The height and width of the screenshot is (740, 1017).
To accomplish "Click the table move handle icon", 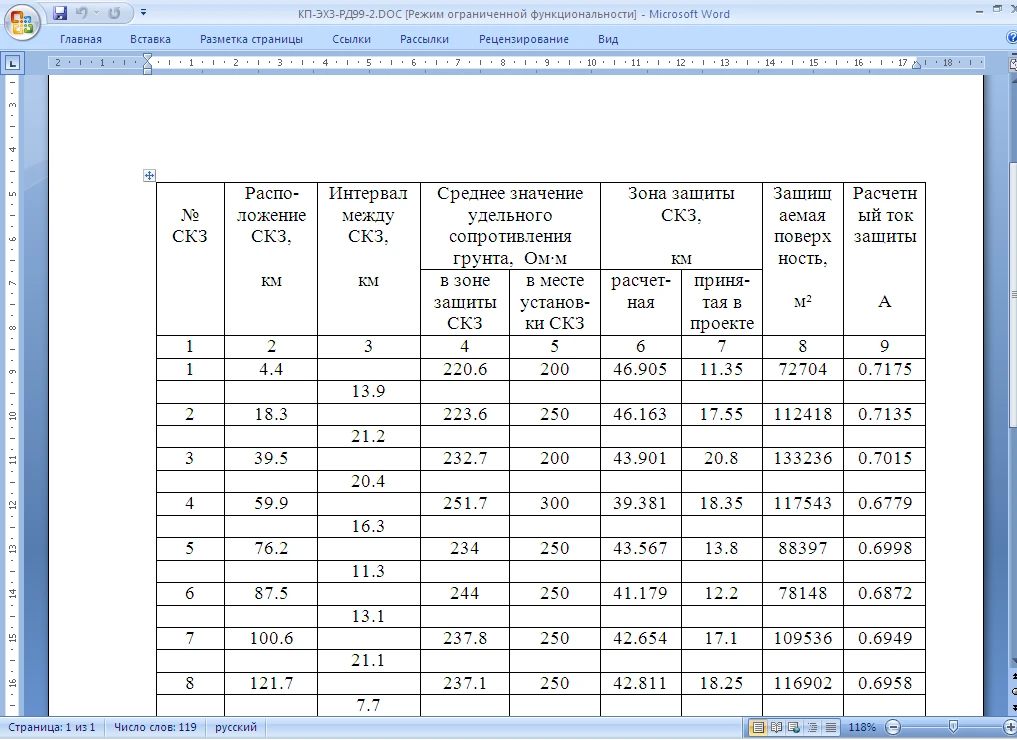I will point(149,176).
